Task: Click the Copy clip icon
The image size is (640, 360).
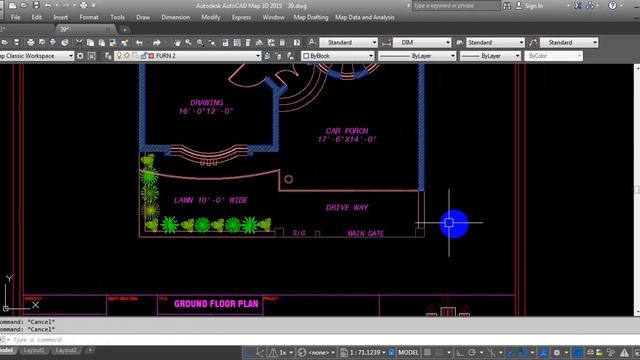Action: coord(91,42)
